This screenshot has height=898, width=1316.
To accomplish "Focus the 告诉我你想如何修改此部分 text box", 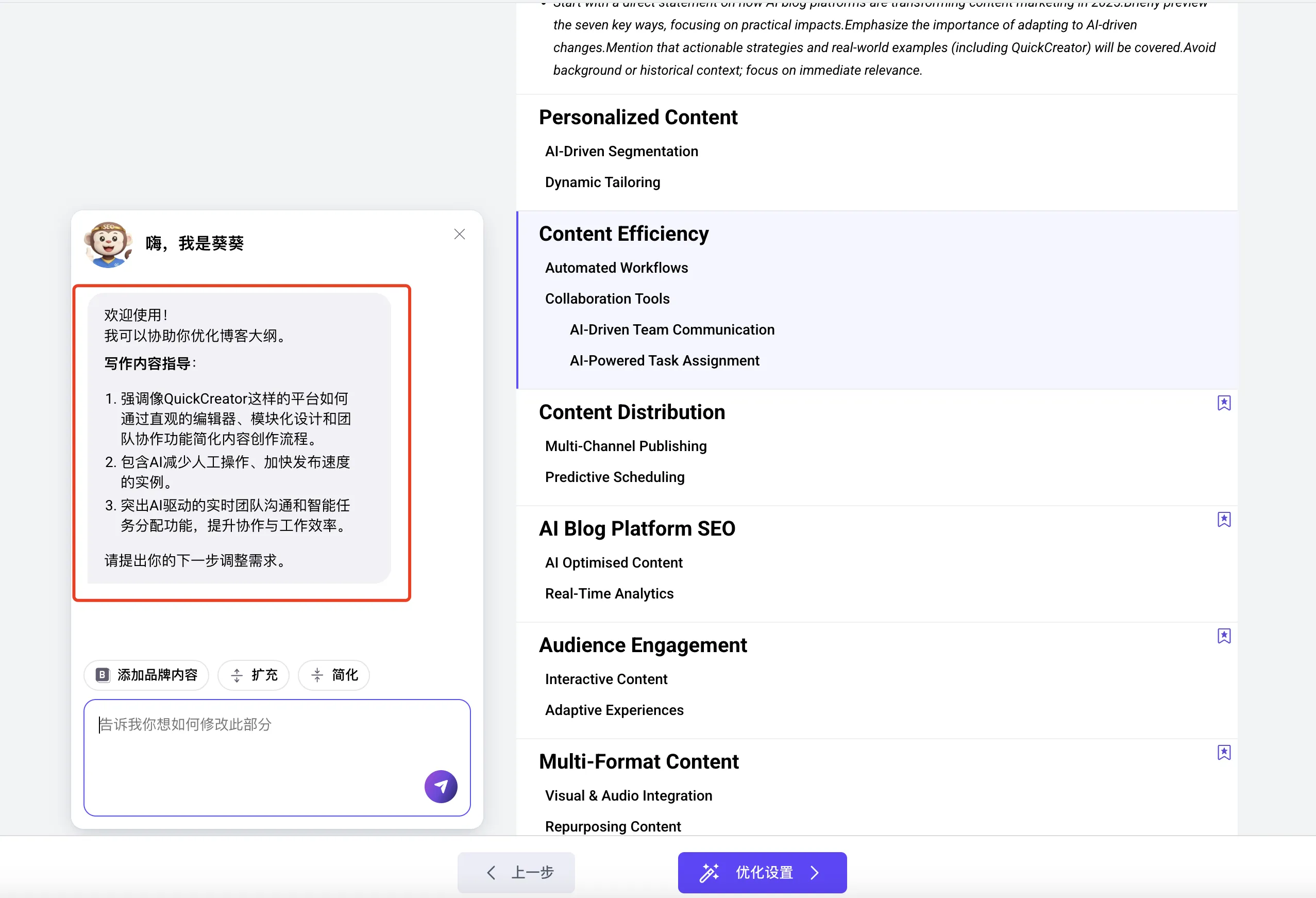I will pos(277,757).
